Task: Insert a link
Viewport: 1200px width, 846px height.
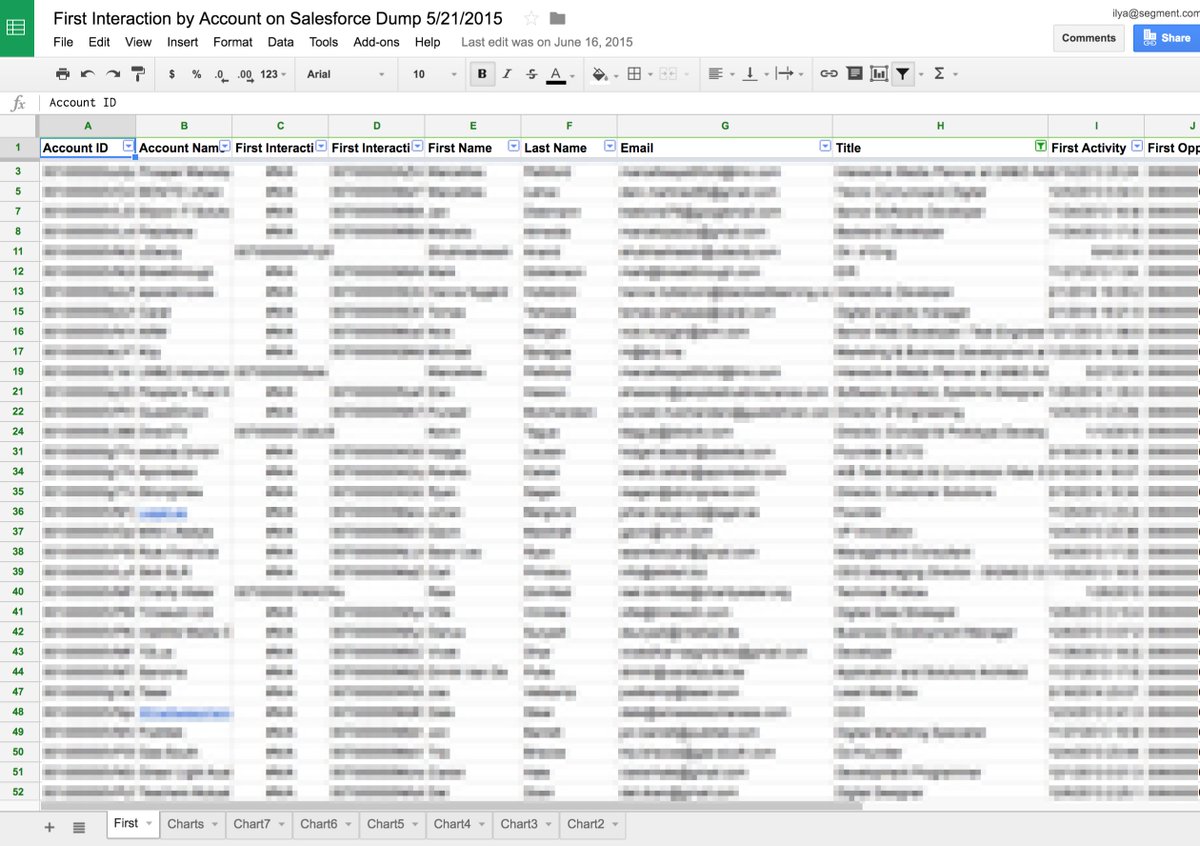Action: tap(829, 74)
